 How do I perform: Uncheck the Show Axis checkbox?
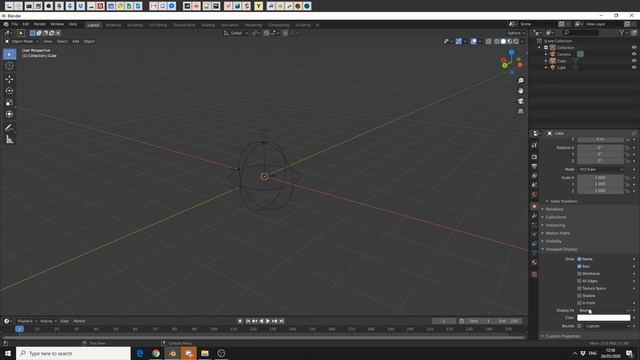(579, 267)
